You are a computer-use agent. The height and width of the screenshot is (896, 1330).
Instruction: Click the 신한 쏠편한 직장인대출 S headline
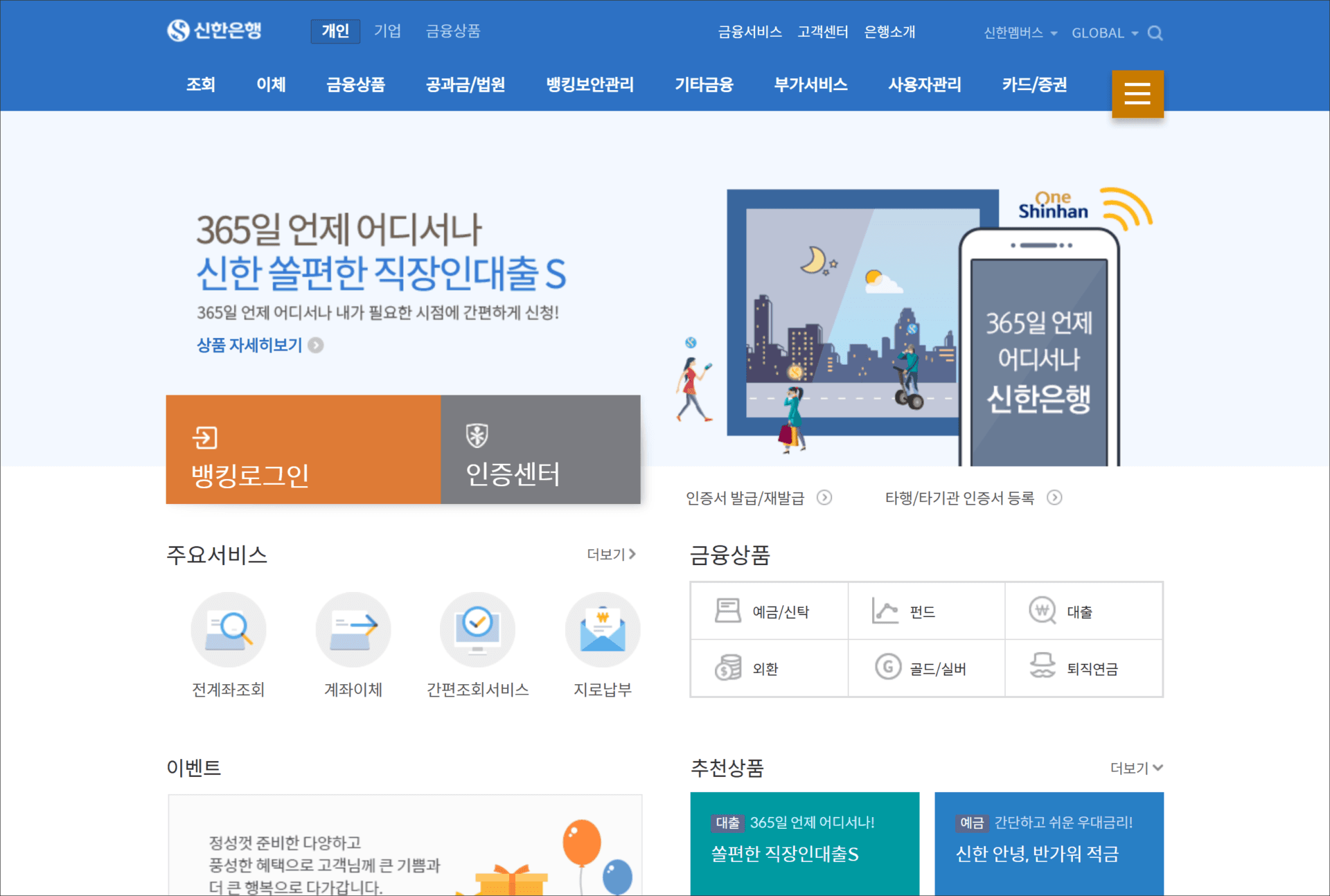tap(381, 273)
